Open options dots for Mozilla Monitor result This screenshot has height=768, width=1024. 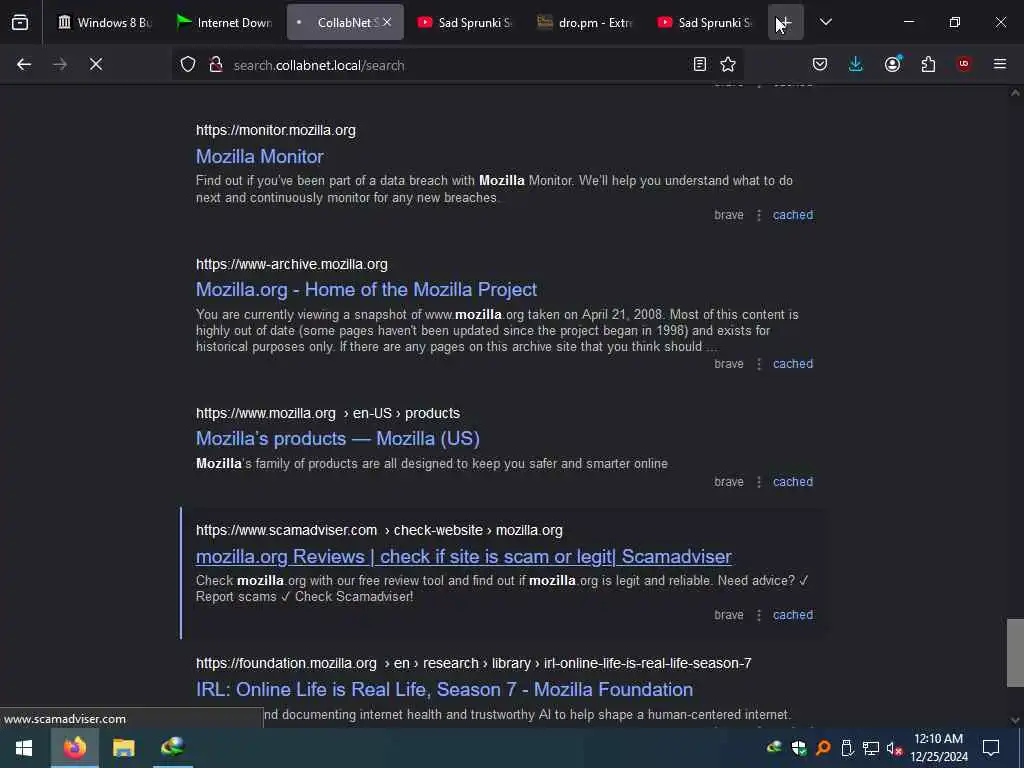(x=758, y=215)
